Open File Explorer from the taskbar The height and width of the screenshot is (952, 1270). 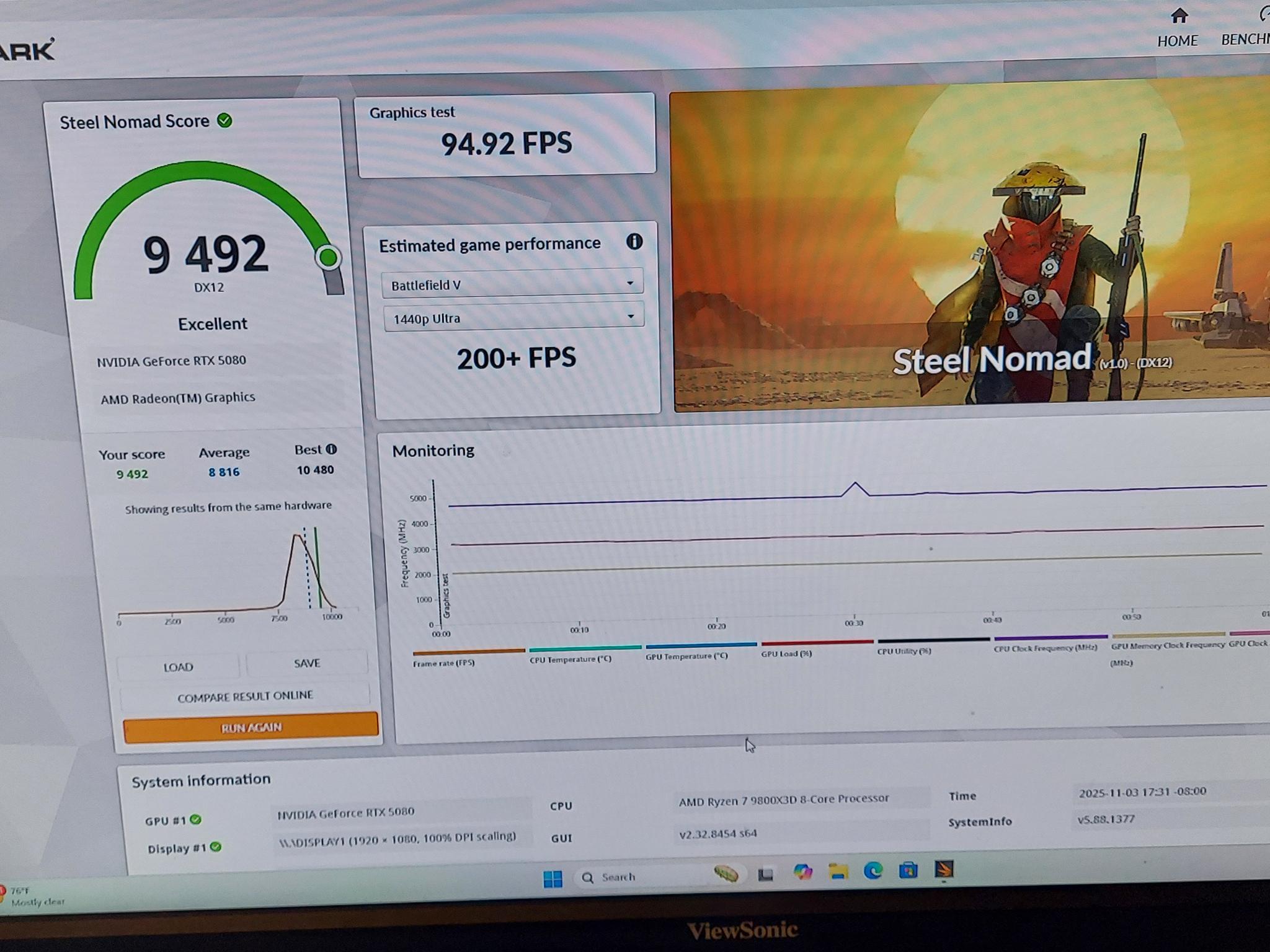tap(839, 873)
